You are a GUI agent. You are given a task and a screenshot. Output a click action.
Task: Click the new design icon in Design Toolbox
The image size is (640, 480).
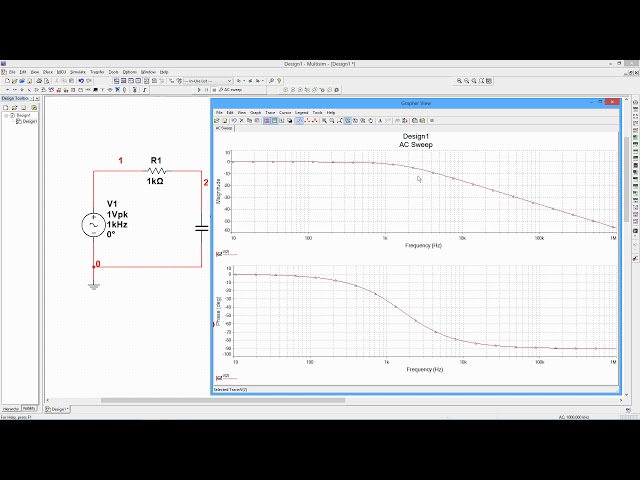point(6,108)
